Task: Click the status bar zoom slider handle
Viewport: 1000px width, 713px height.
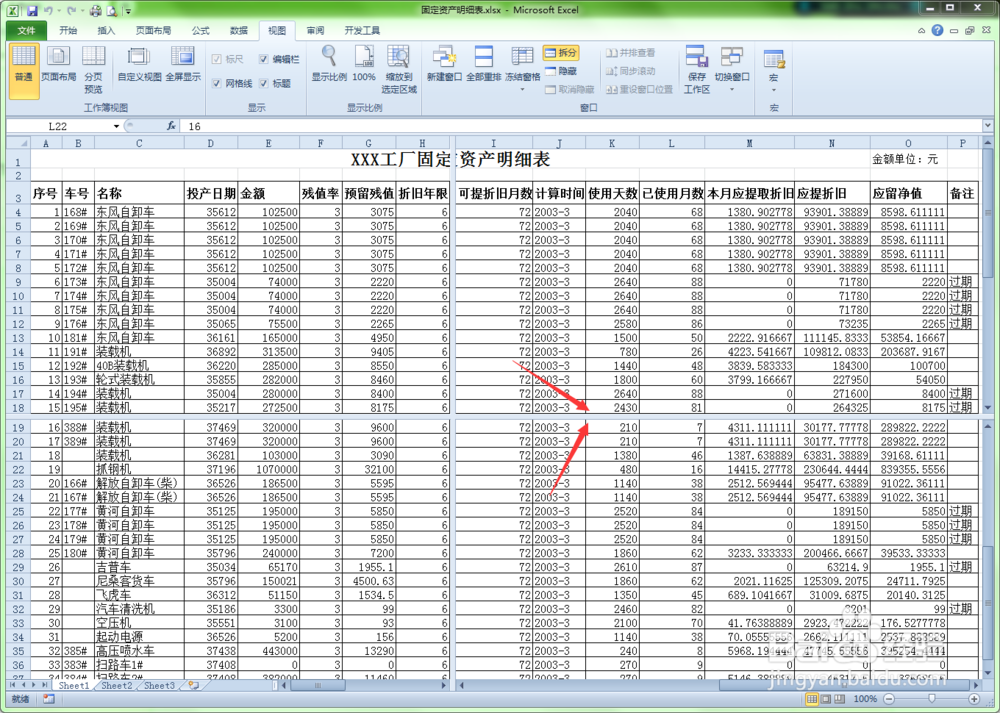Action: click(931, 699)
